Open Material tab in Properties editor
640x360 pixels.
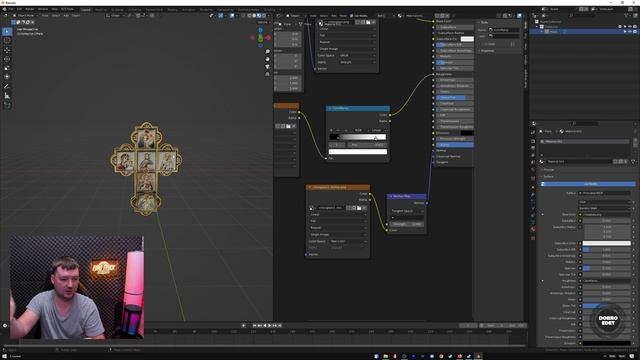[x=533, y=230]
